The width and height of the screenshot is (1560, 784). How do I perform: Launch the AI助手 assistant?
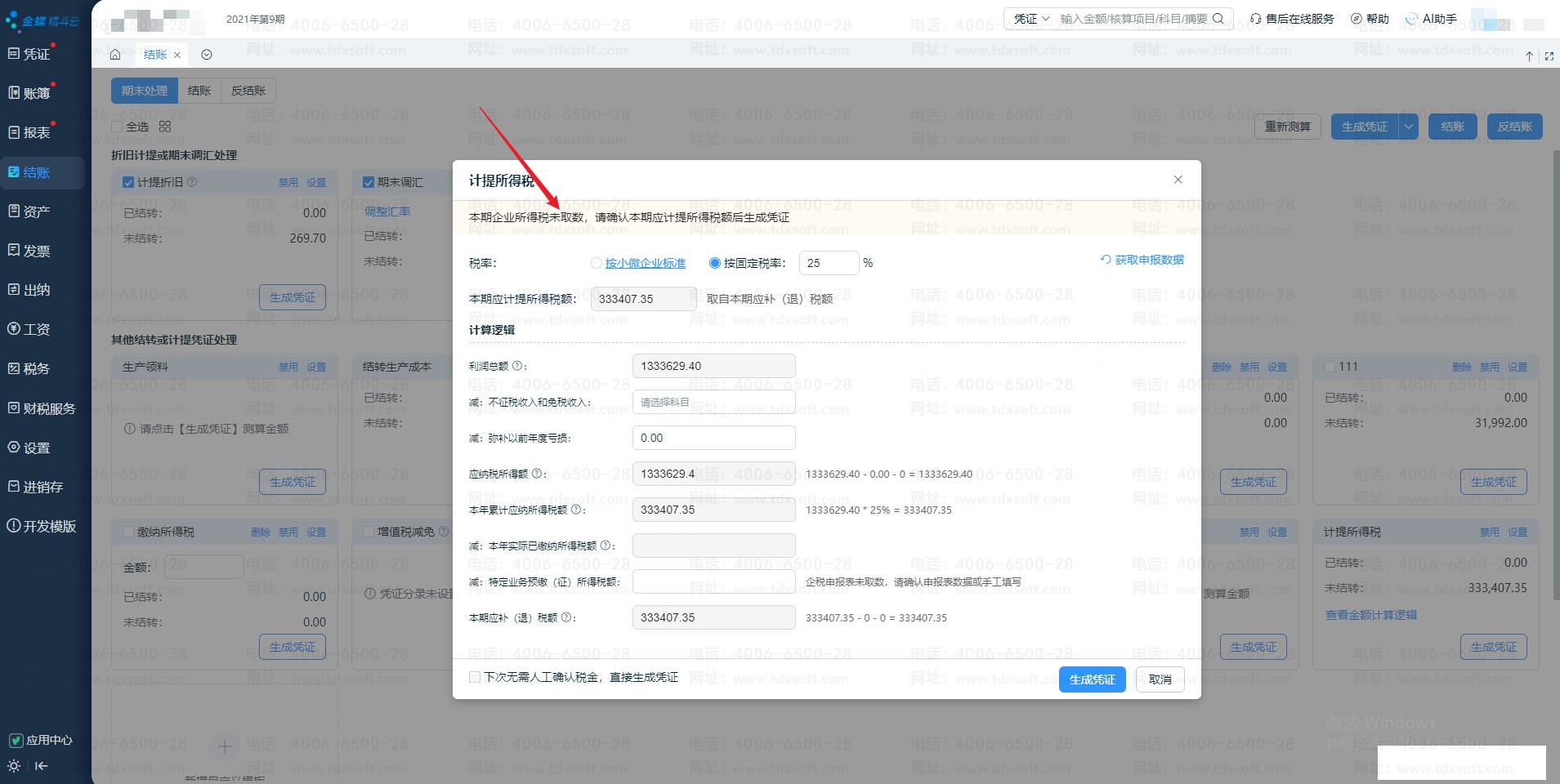point(1431,18)
